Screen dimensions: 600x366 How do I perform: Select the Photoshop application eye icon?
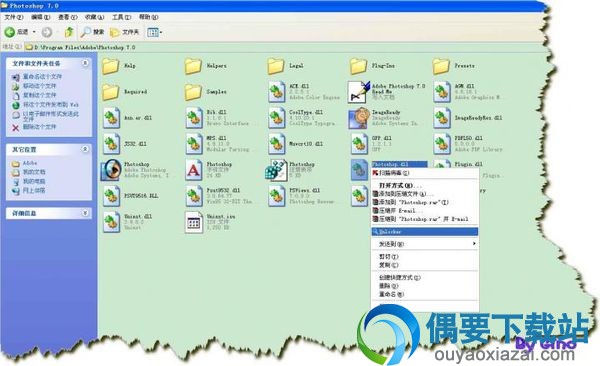[x=111, y=170]
